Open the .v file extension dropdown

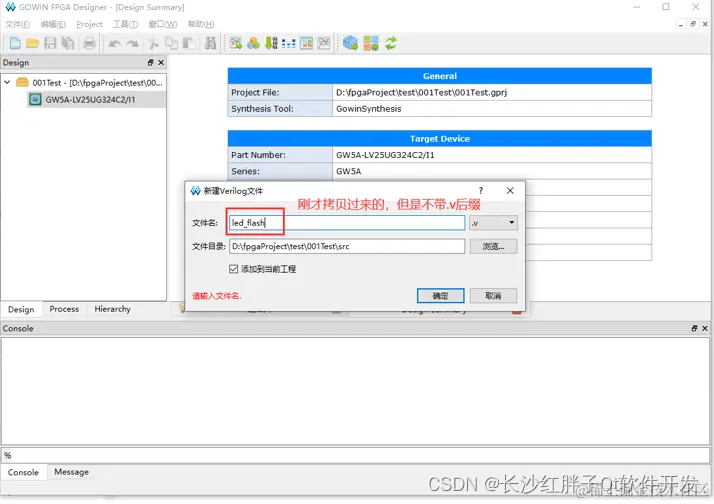tap(493, 223)
